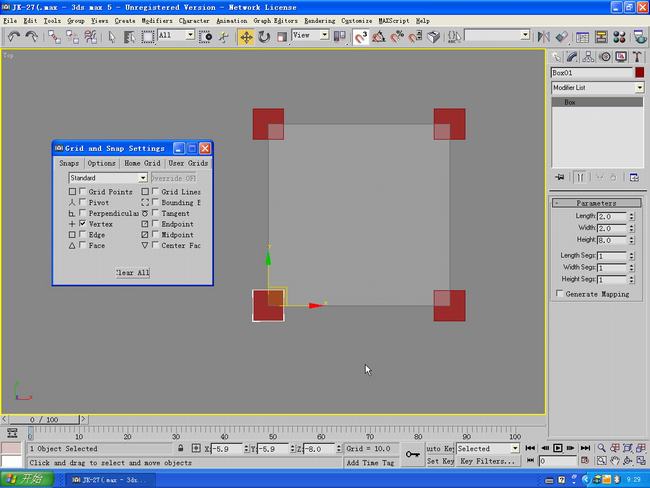Open the Modifiers menu
This screenshot has height=488, width=650.
[x=157, y=20]
